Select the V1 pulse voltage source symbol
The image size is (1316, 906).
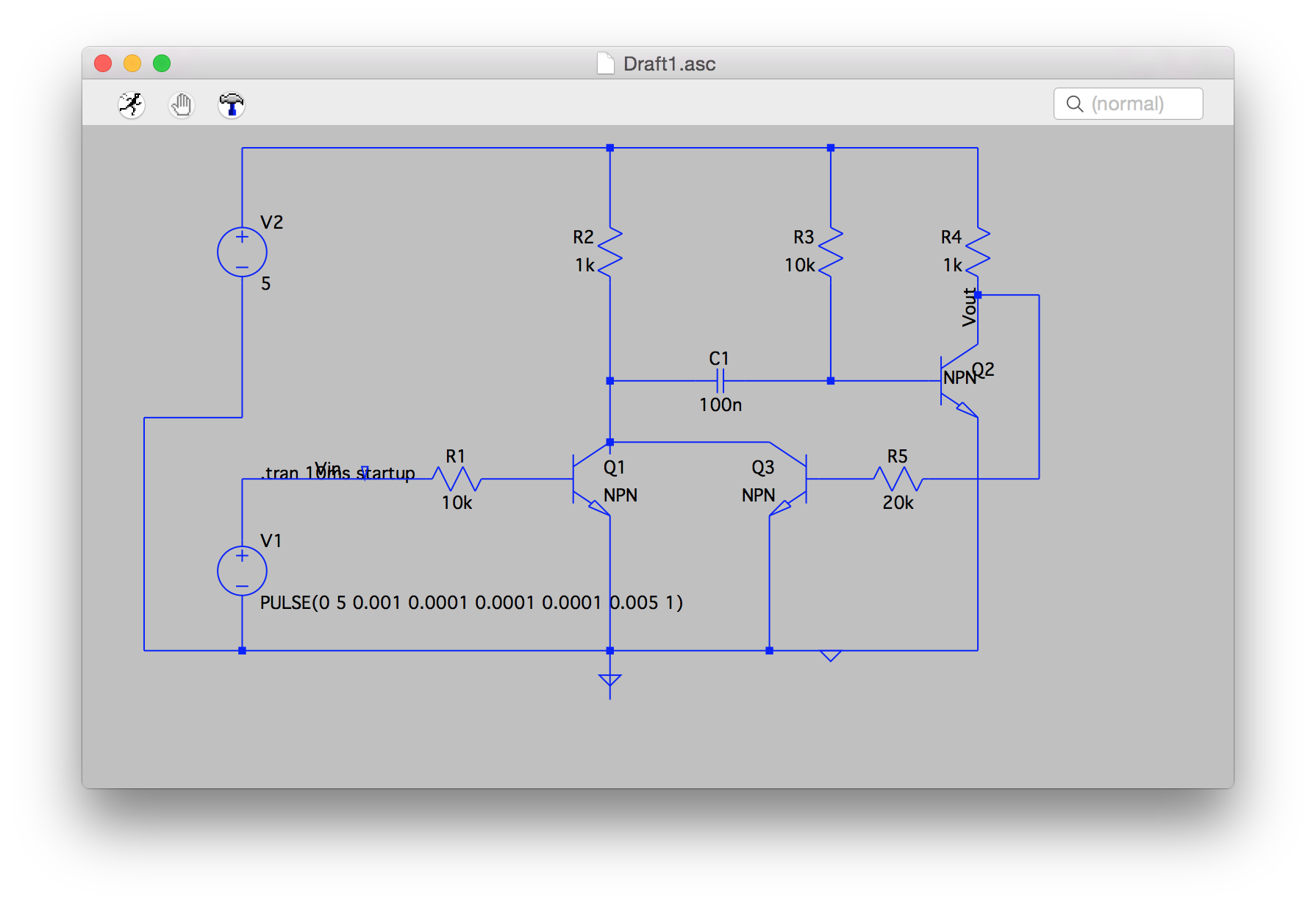242,571
